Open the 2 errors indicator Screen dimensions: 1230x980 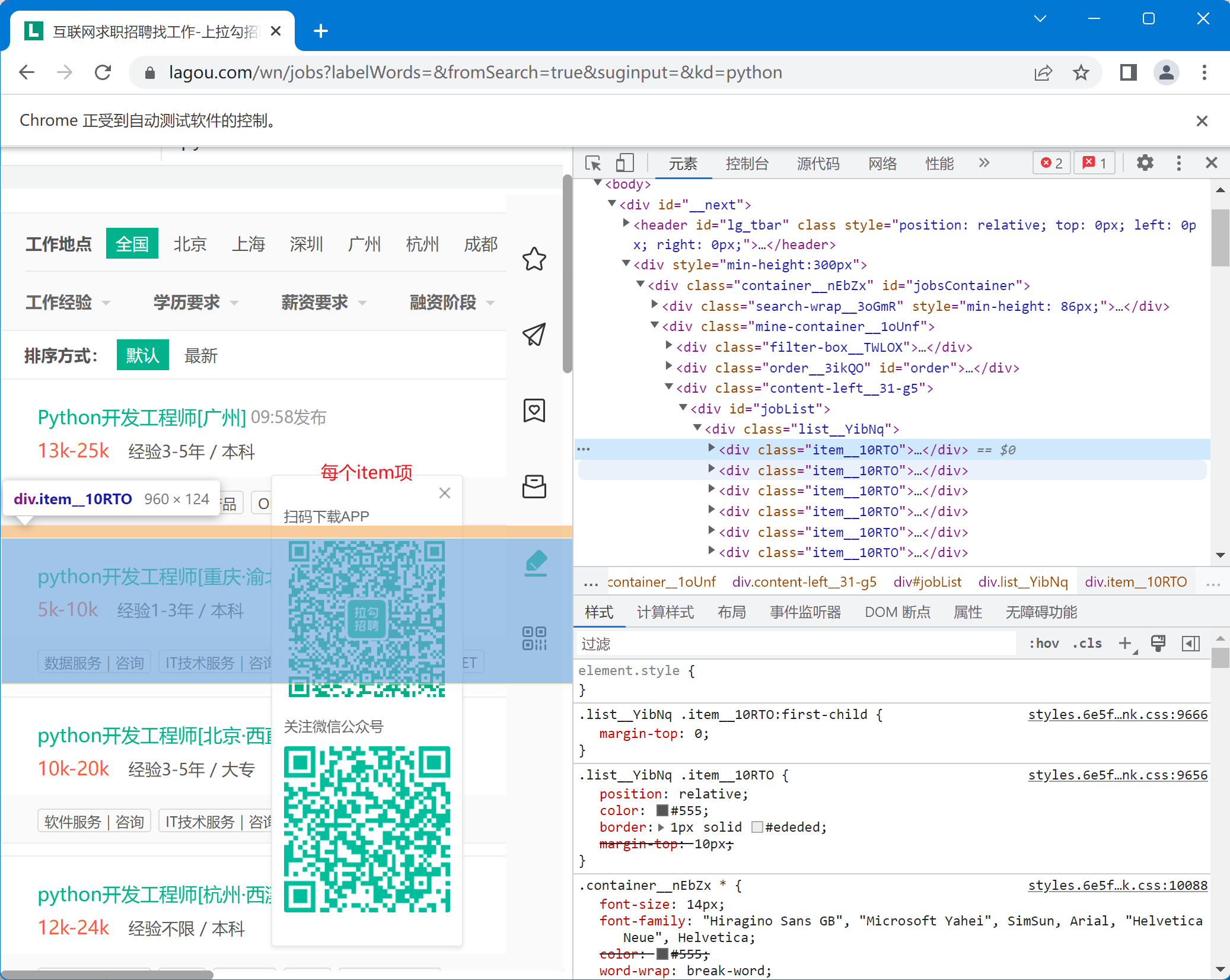pyautogui.click(x=1052, y=163)
